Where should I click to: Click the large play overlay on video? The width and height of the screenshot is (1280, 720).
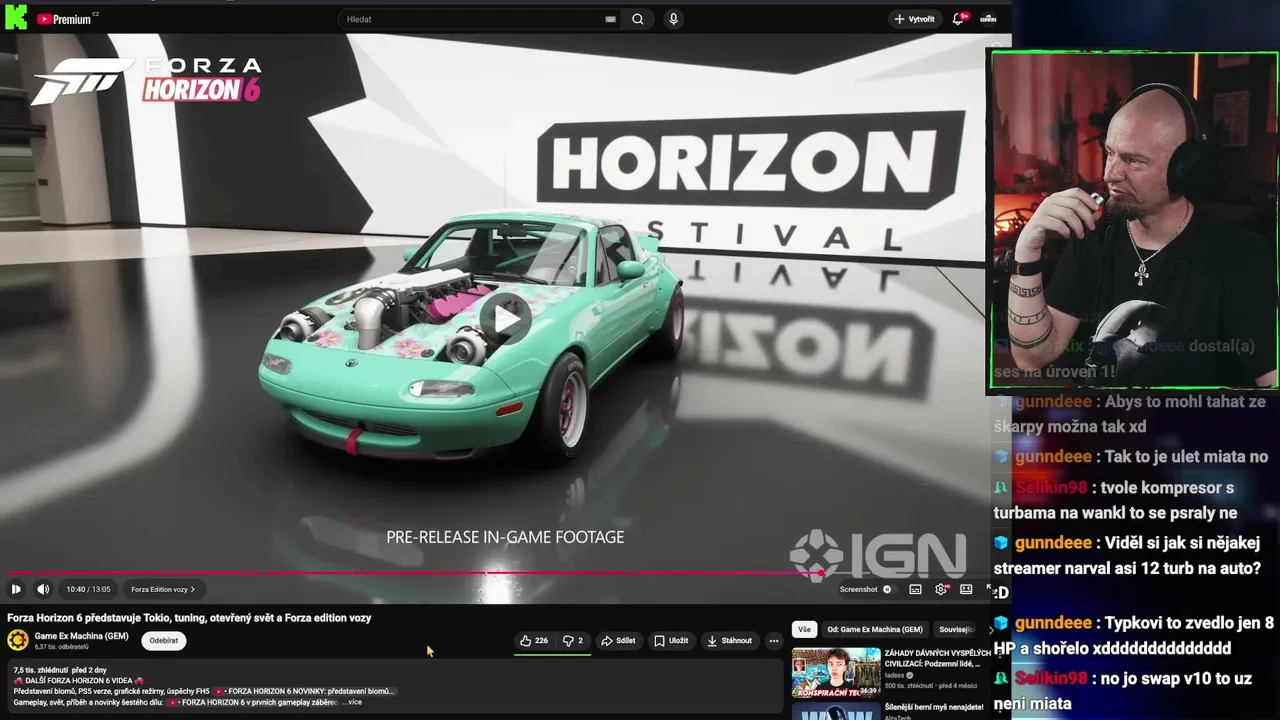pyautogui.click(x=506, y=319)
